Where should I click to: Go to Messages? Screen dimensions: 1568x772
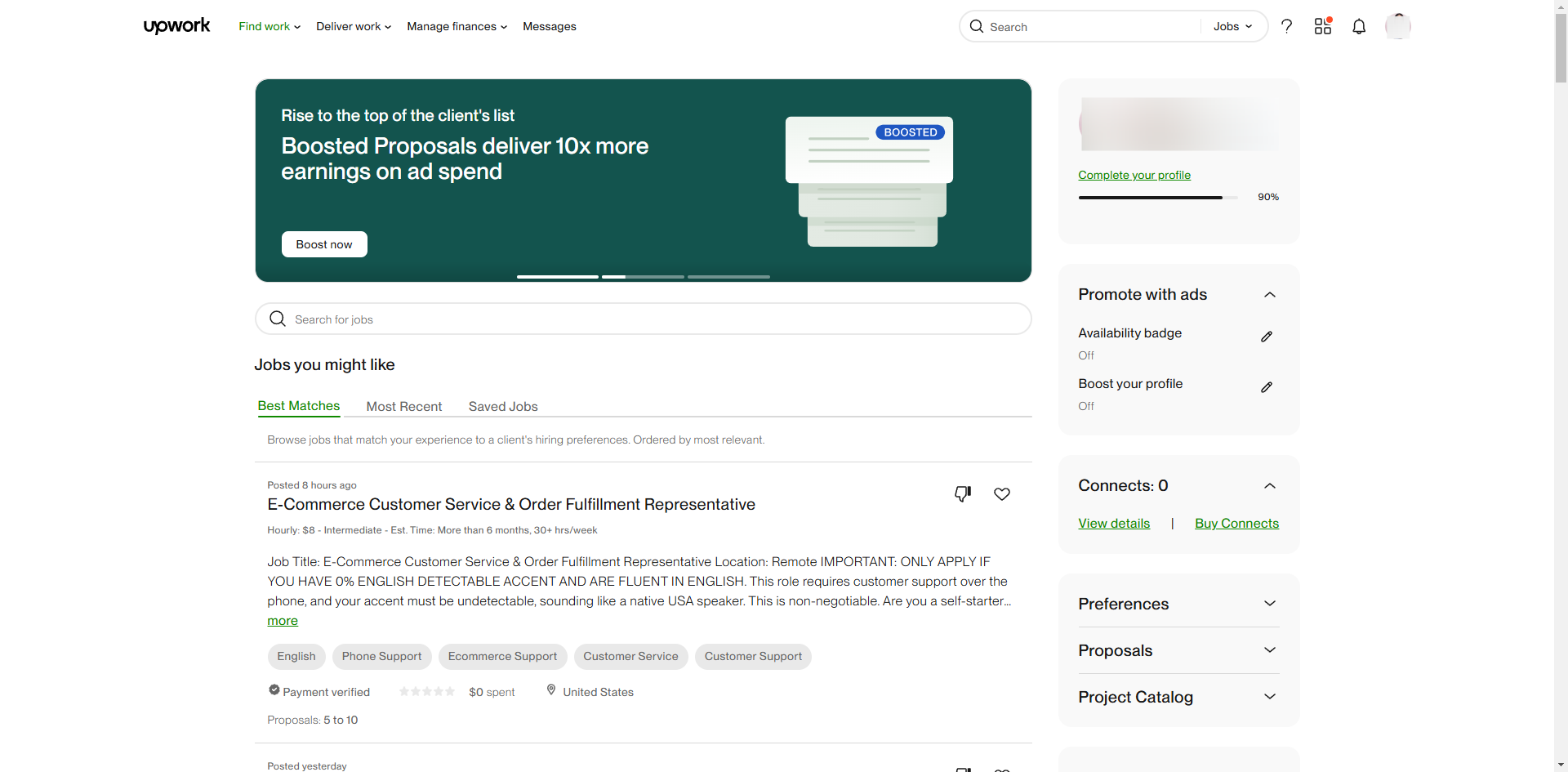[x=550, y=26]
